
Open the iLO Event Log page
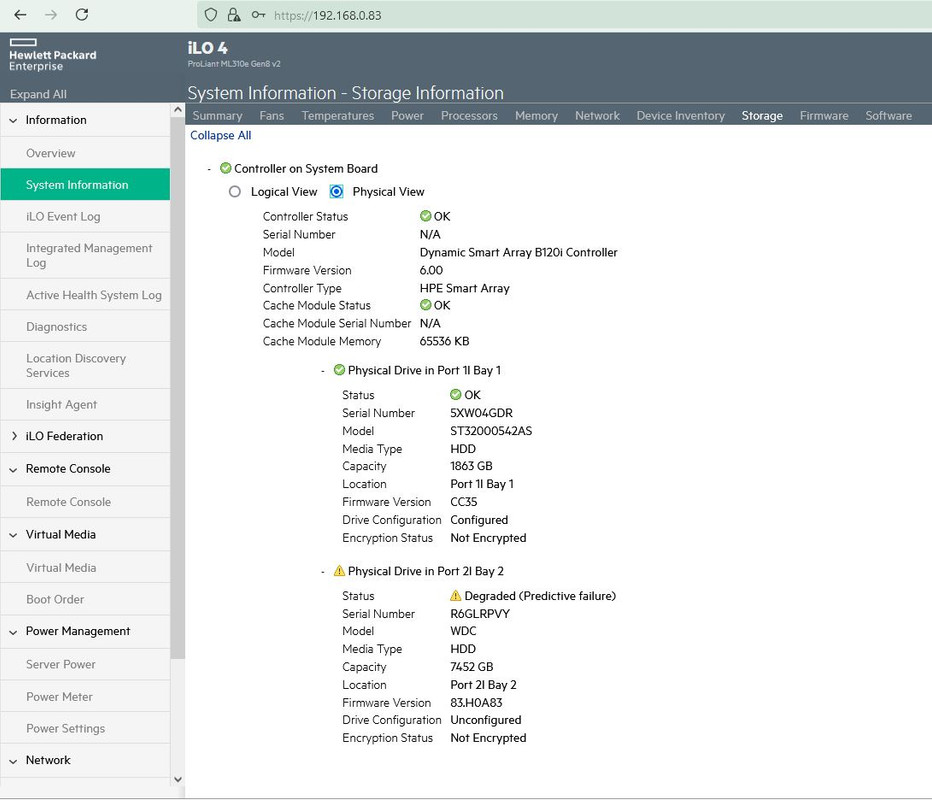pos(85,216)
